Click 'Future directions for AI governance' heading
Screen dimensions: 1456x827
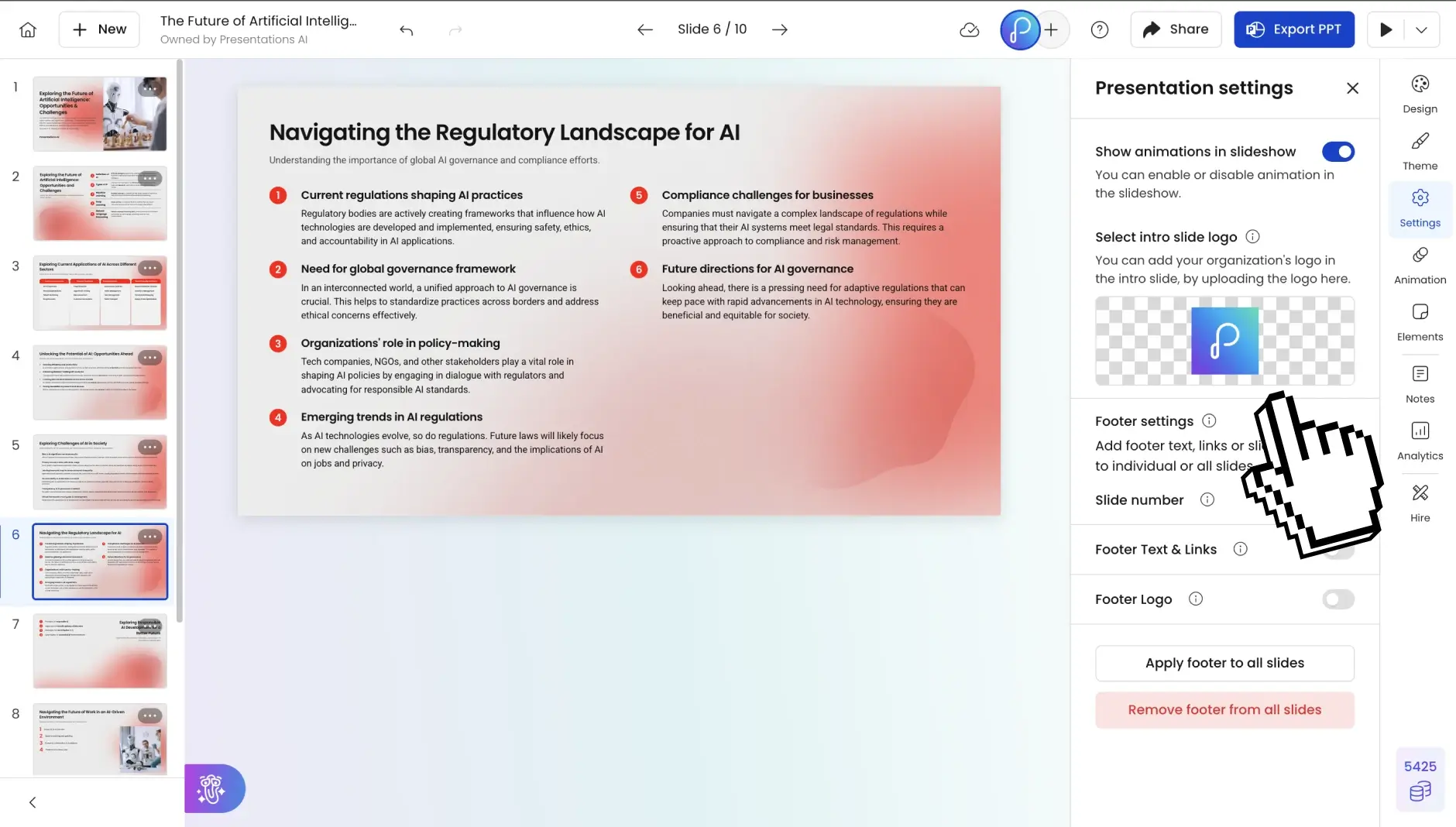[757, 269]
